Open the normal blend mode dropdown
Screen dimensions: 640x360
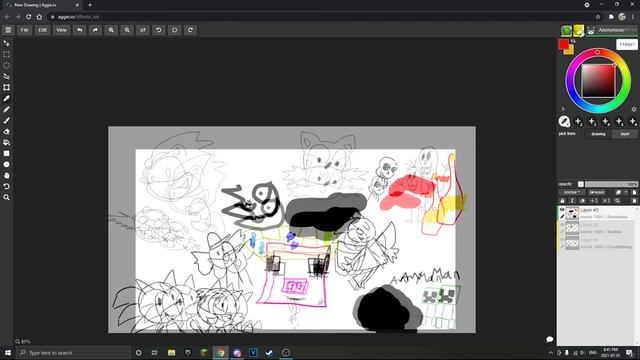[571, 192]
